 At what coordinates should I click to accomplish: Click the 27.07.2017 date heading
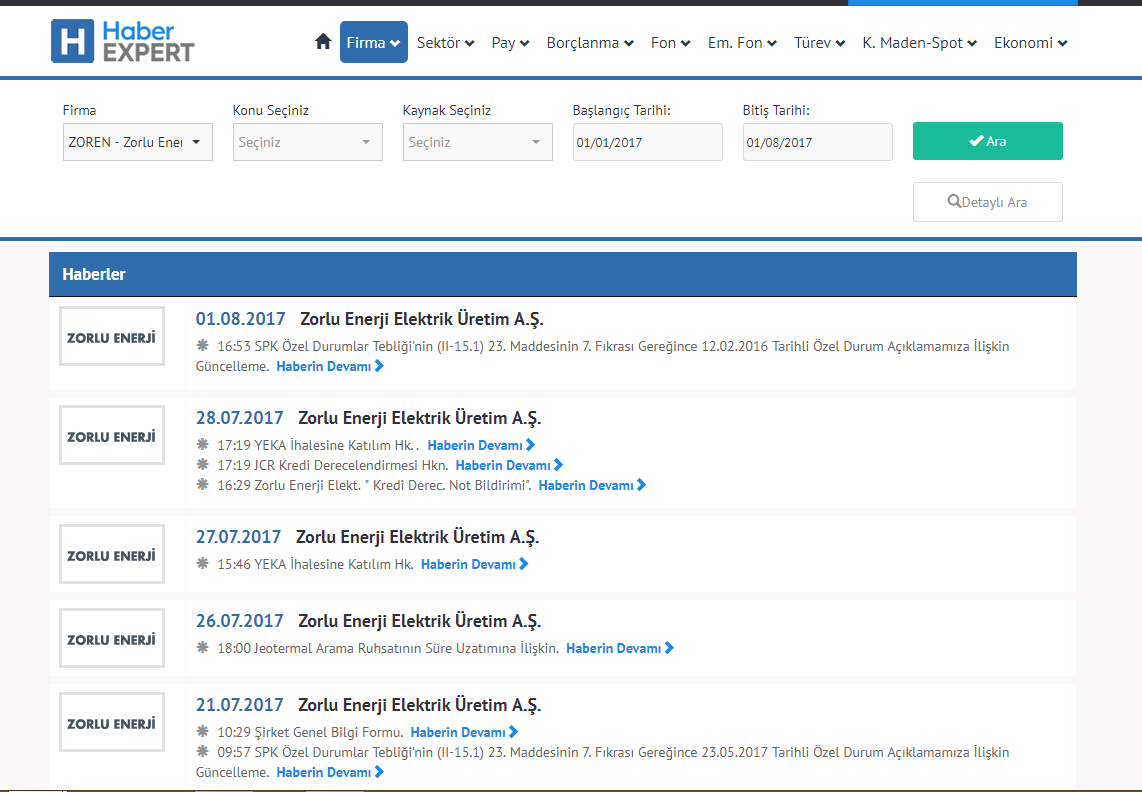tap(238, 537)
